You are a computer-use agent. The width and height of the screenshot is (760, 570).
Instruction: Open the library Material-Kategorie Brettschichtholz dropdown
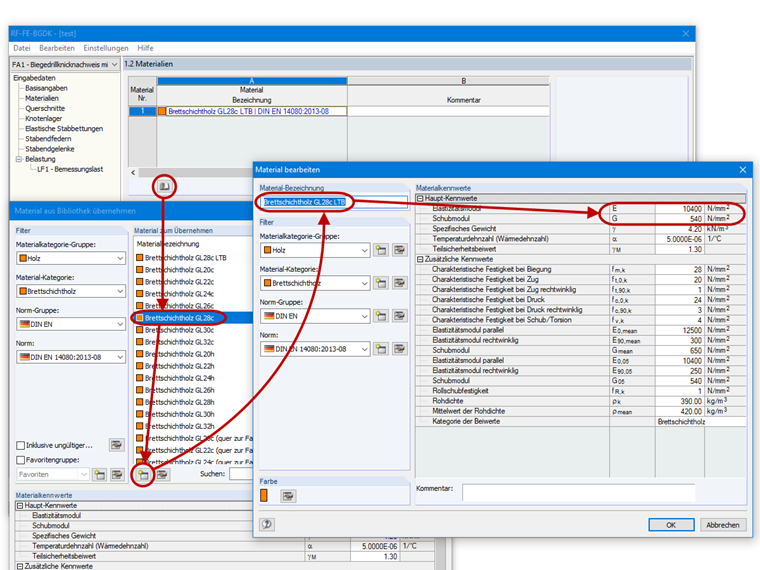click(x=120, y=291)
